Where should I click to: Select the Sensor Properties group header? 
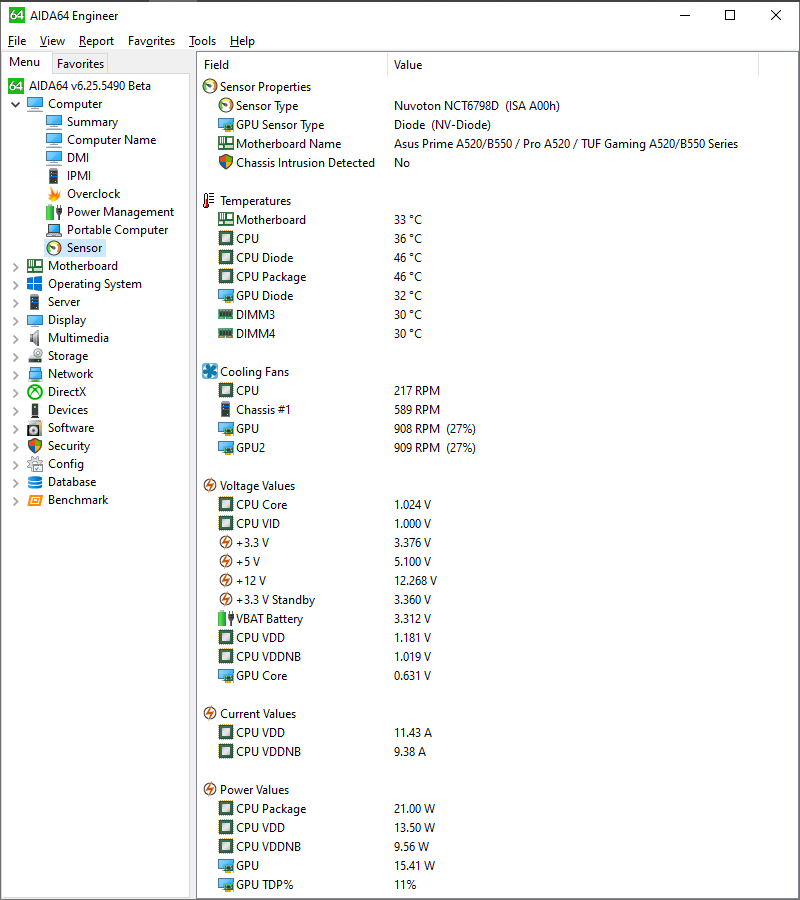[x=265, y=87]
